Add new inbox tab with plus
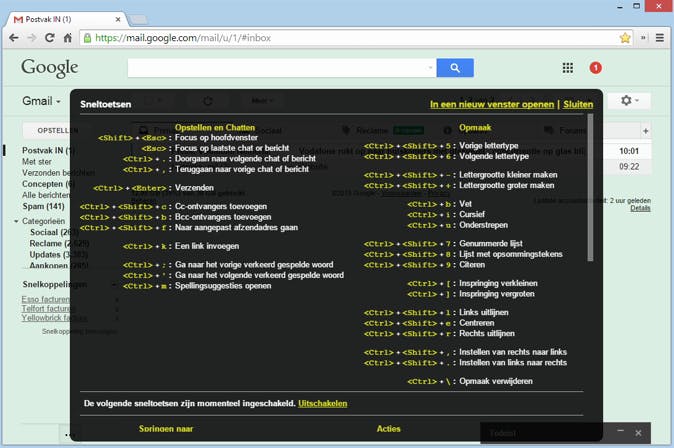Screen dimensions: 674x448 645,131
